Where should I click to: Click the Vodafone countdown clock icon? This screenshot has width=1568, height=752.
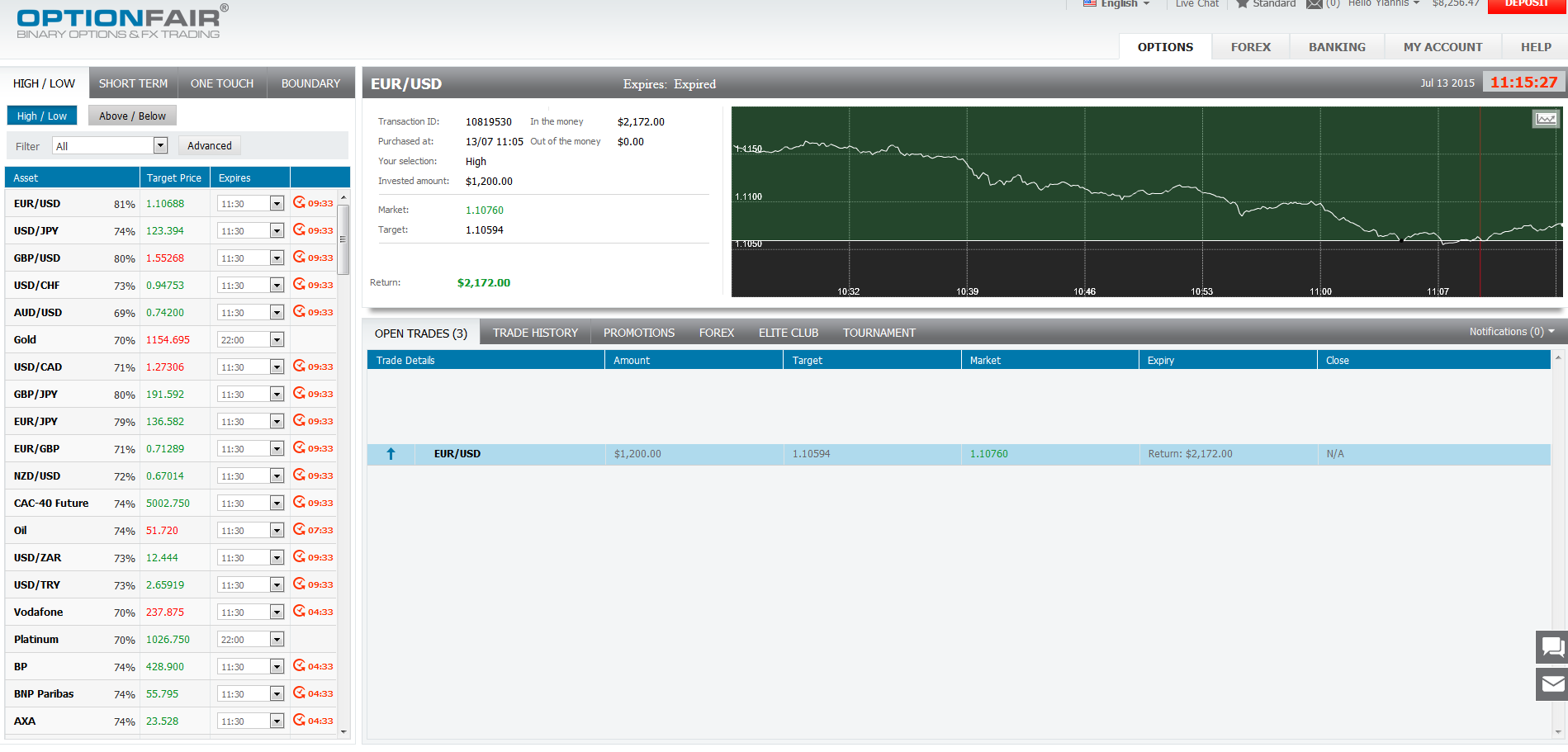click(300, 611)
